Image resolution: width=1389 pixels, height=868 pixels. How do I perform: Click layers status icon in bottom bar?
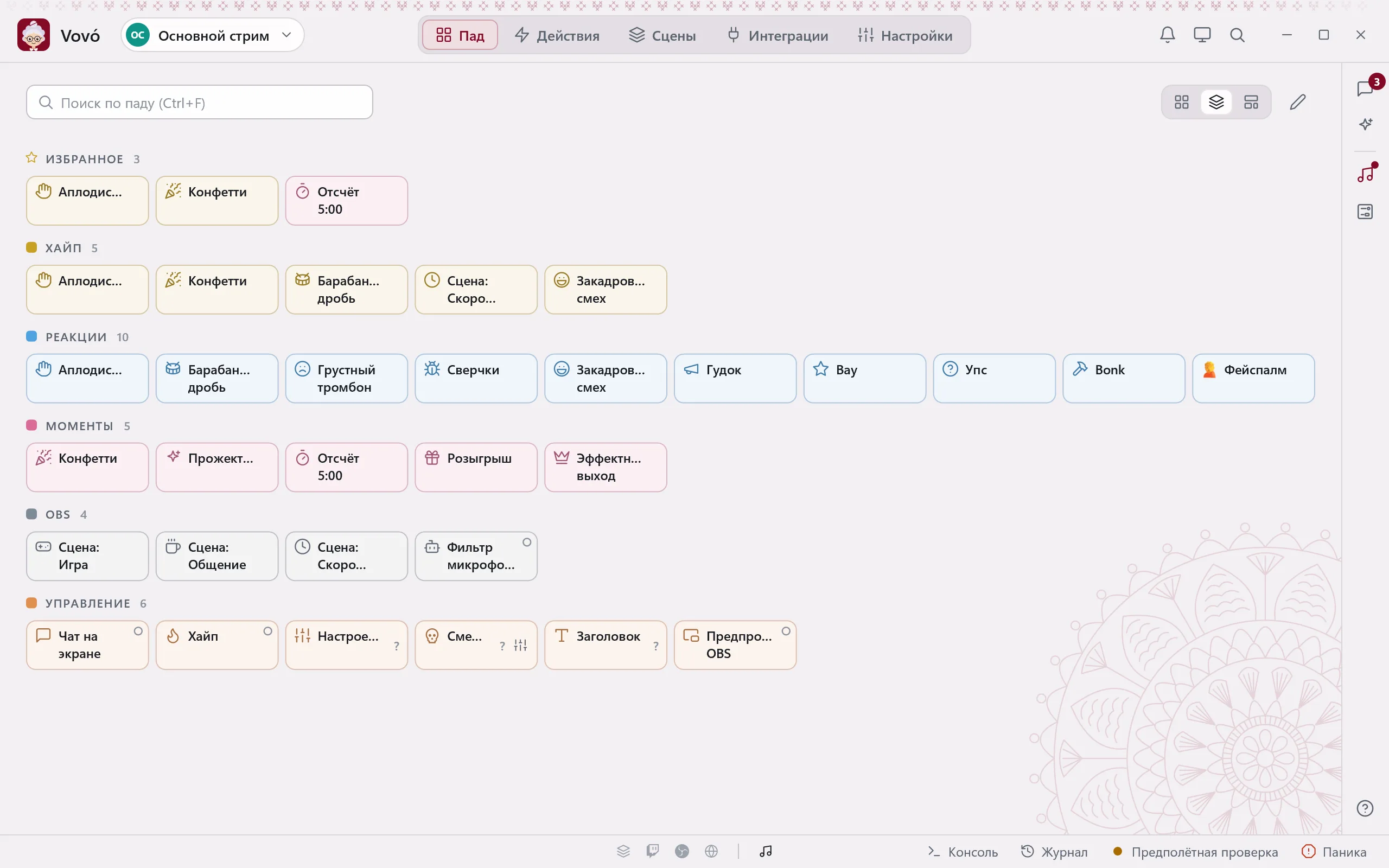(x=623, y=851)
